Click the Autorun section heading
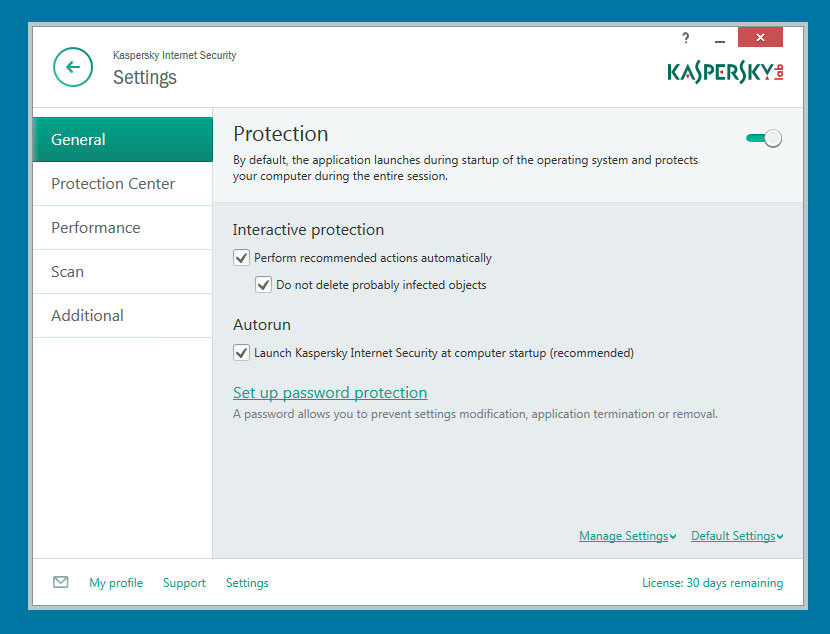 tap(261, 324)
